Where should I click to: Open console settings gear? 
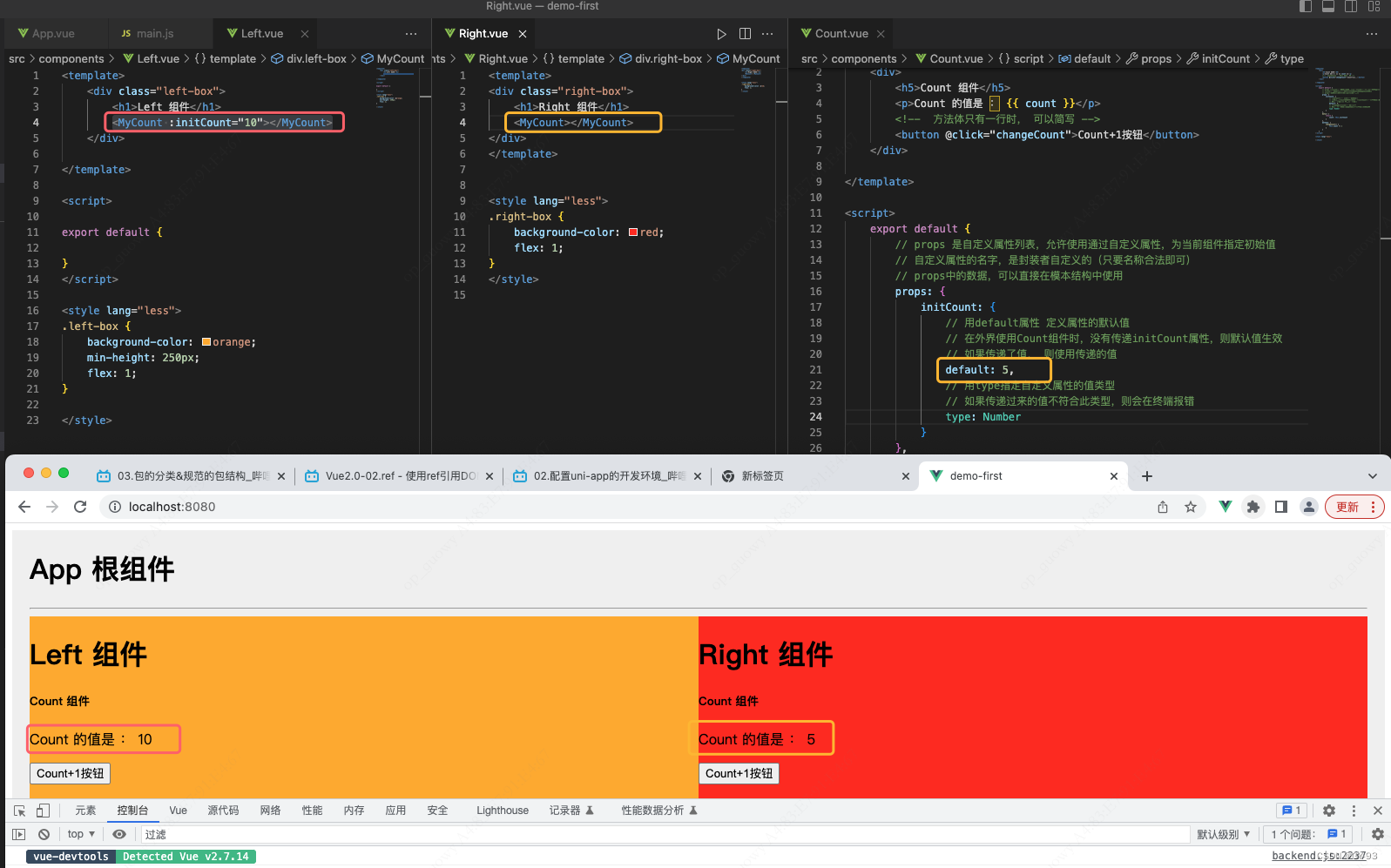(1378, 834)
